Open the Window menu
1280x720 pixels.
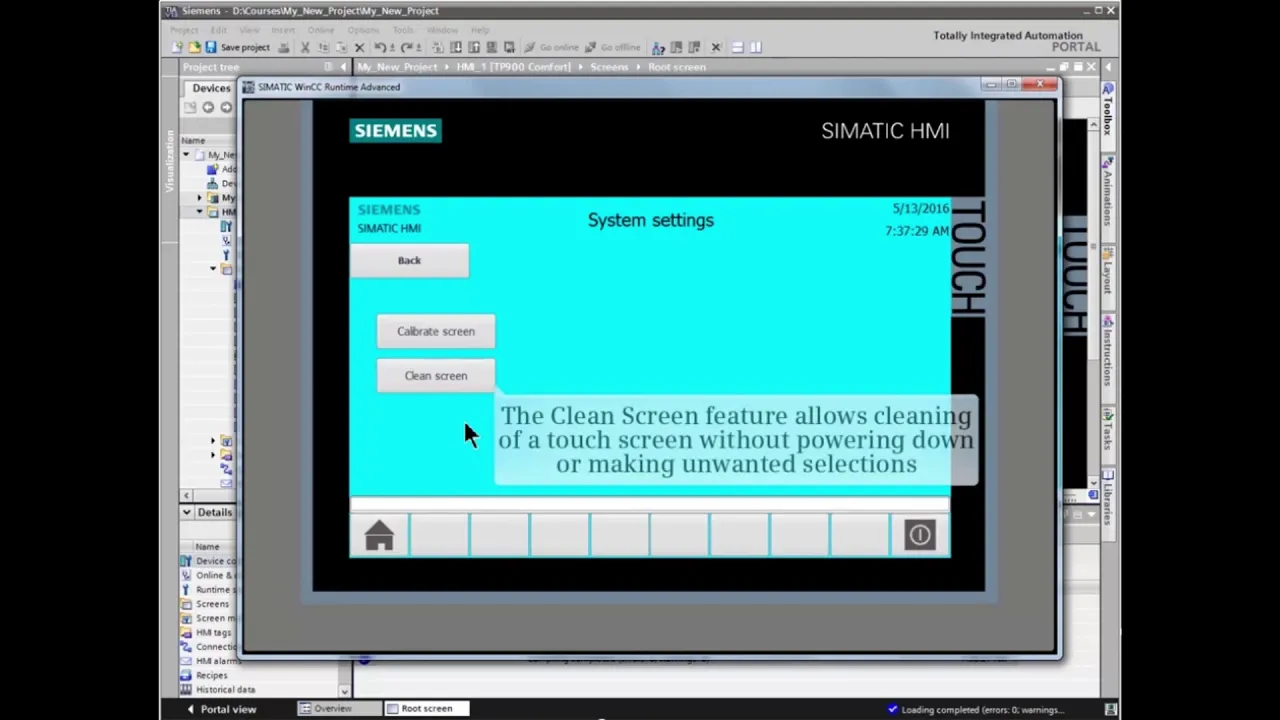[x=442, y=30]
